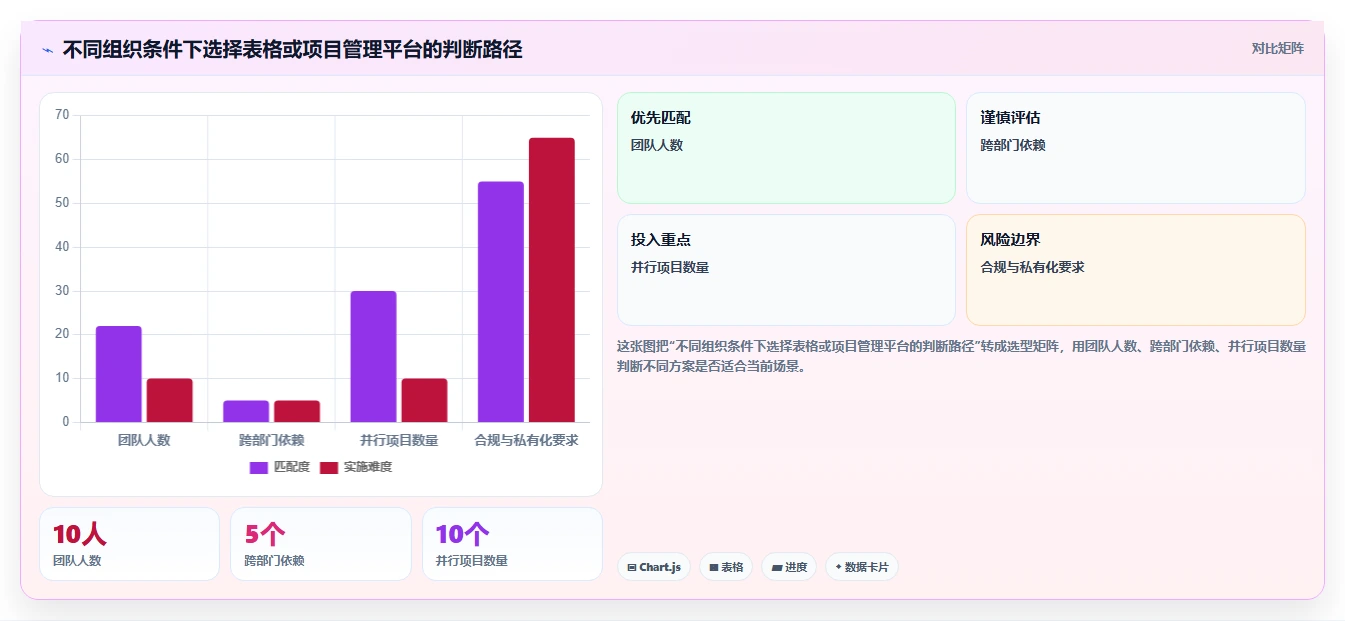Click the 跨部门依赖 x-axis label
The image size is (1345, 621).
271,440
